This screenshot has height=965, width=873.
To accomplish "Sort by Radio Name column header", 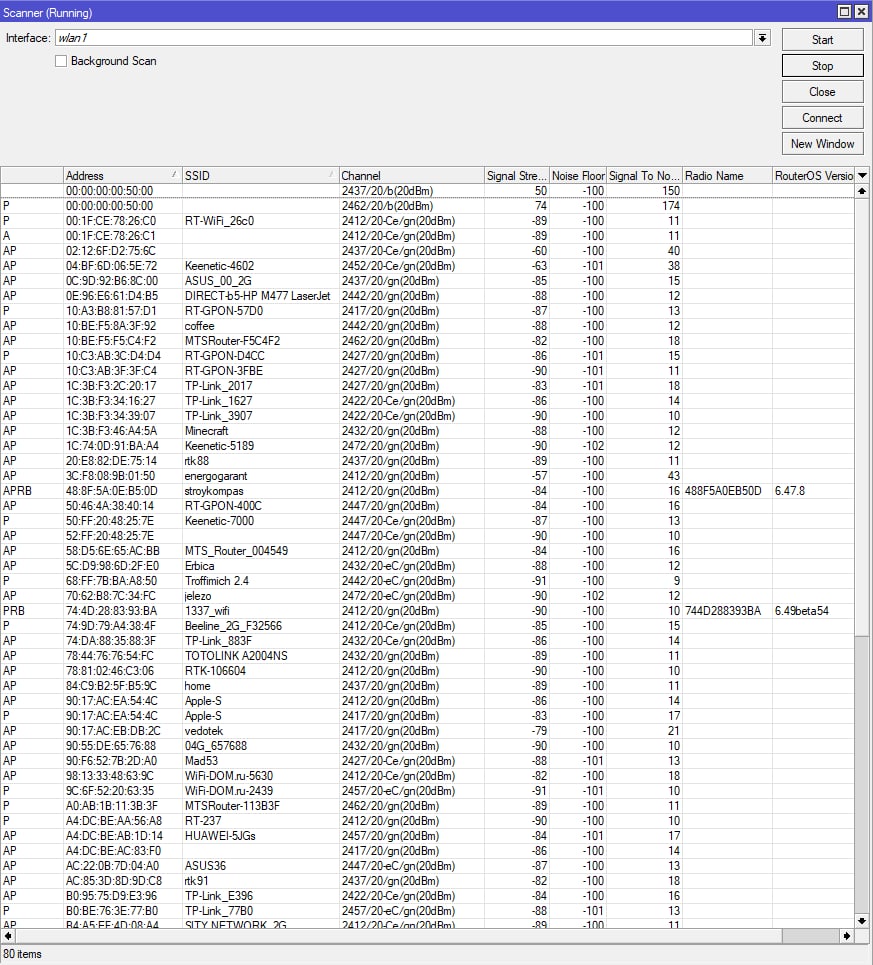I will pos(727,175).
